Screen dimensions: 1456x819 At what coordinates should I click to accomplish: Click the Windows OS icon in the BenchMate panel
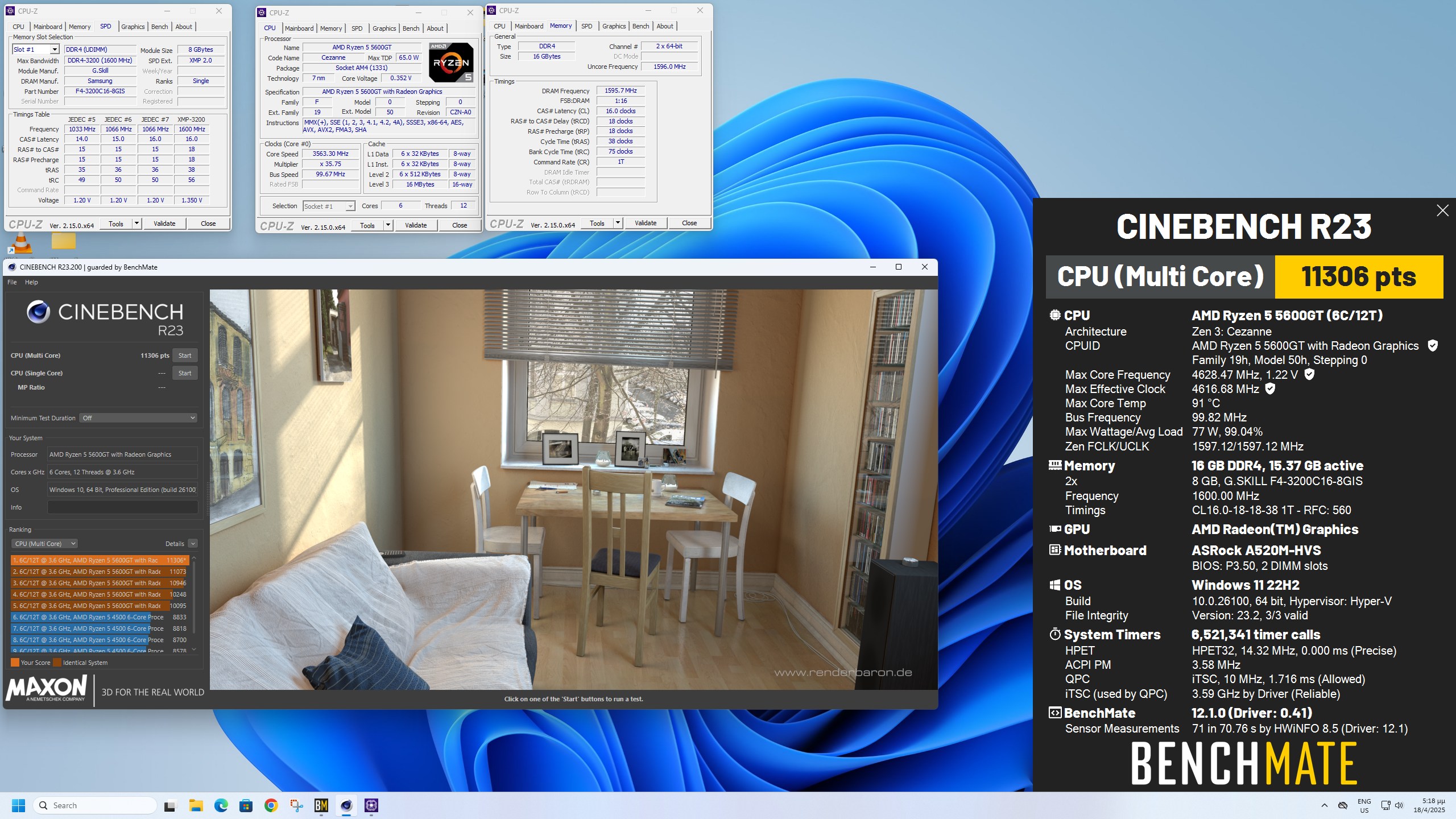(x=1055, y=585)
